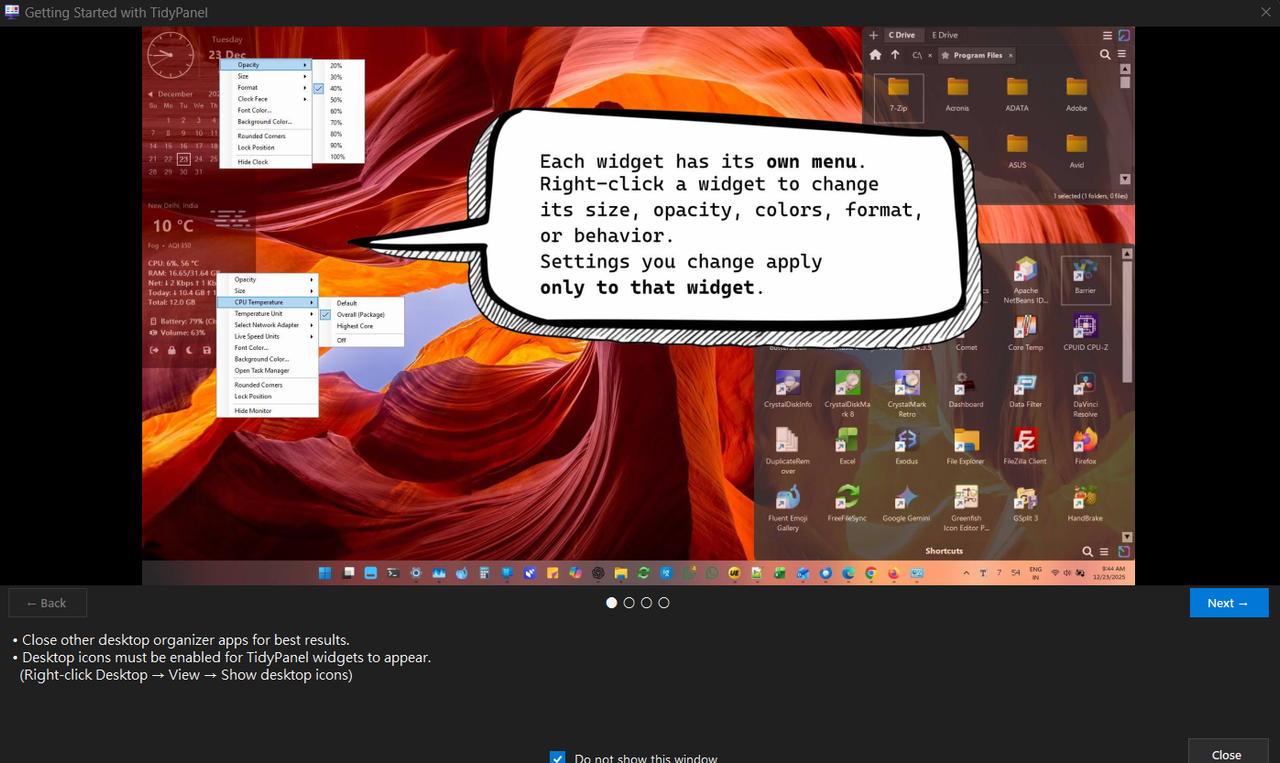Select the second page indicator dot
The width and height of the screenshot is (1280, 763).
[x=629, y=603]
